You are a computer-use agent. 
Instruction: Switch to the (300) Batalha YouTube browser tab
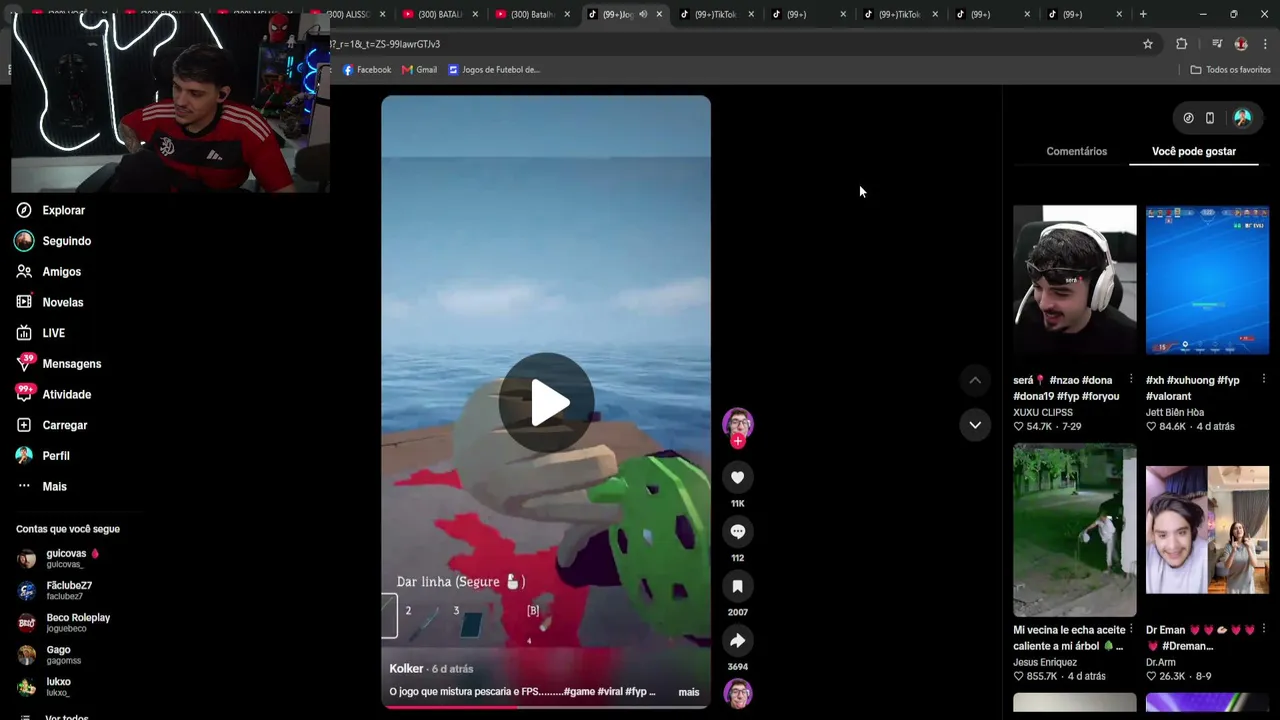pyautogui.click(x=532, y=14)
